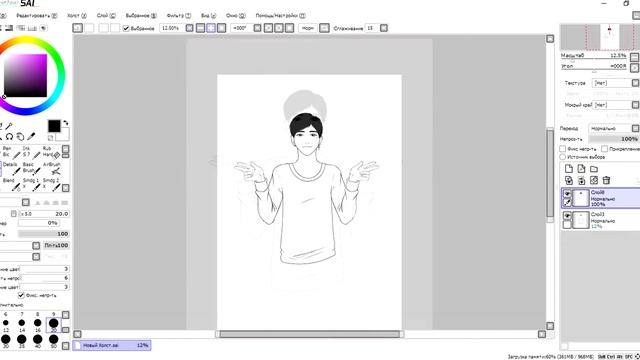
Task: Pick the eyedropper tool
Action: tap(31, 136)
